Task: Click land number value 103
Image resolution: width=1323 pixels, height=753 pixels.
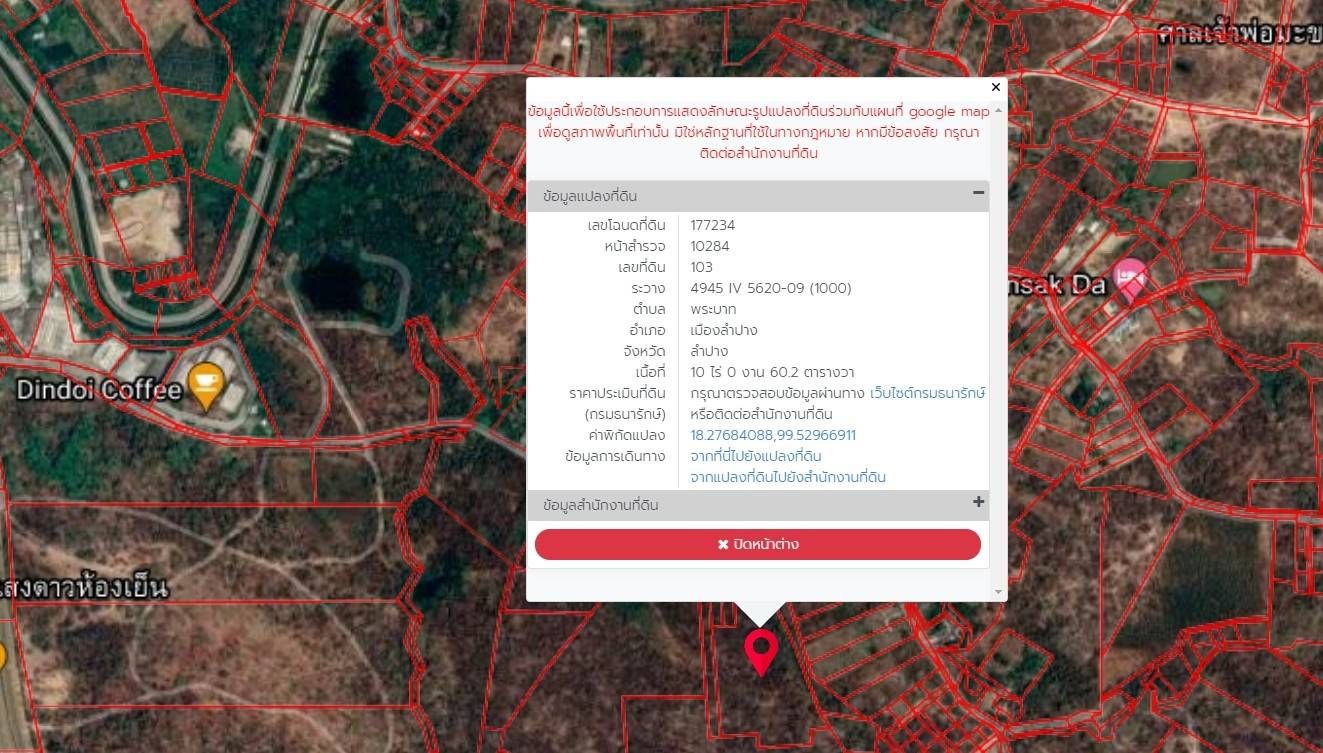Action: 701,267
